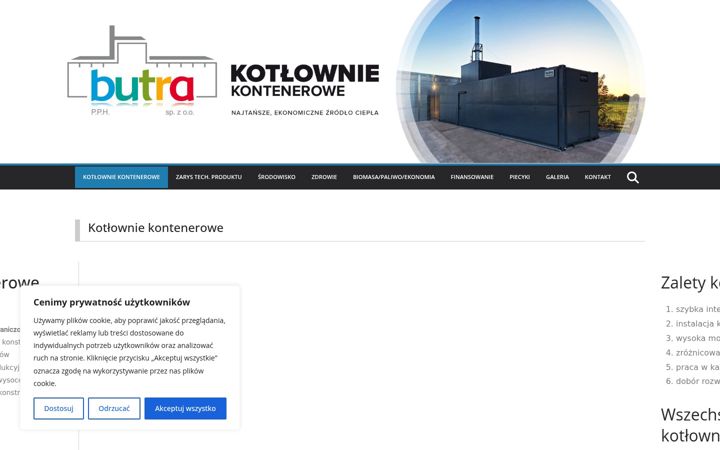
Task: Accept cookies with Akceptuj wszystko button
Action: click(185, 408)
